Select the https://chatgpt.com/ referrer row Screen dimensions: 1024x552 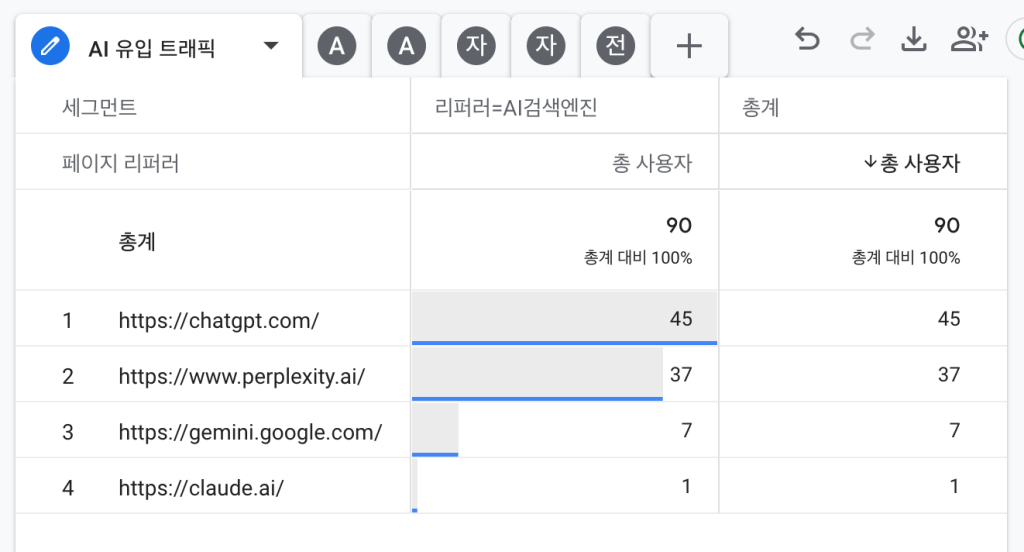(x=218, y=320)
